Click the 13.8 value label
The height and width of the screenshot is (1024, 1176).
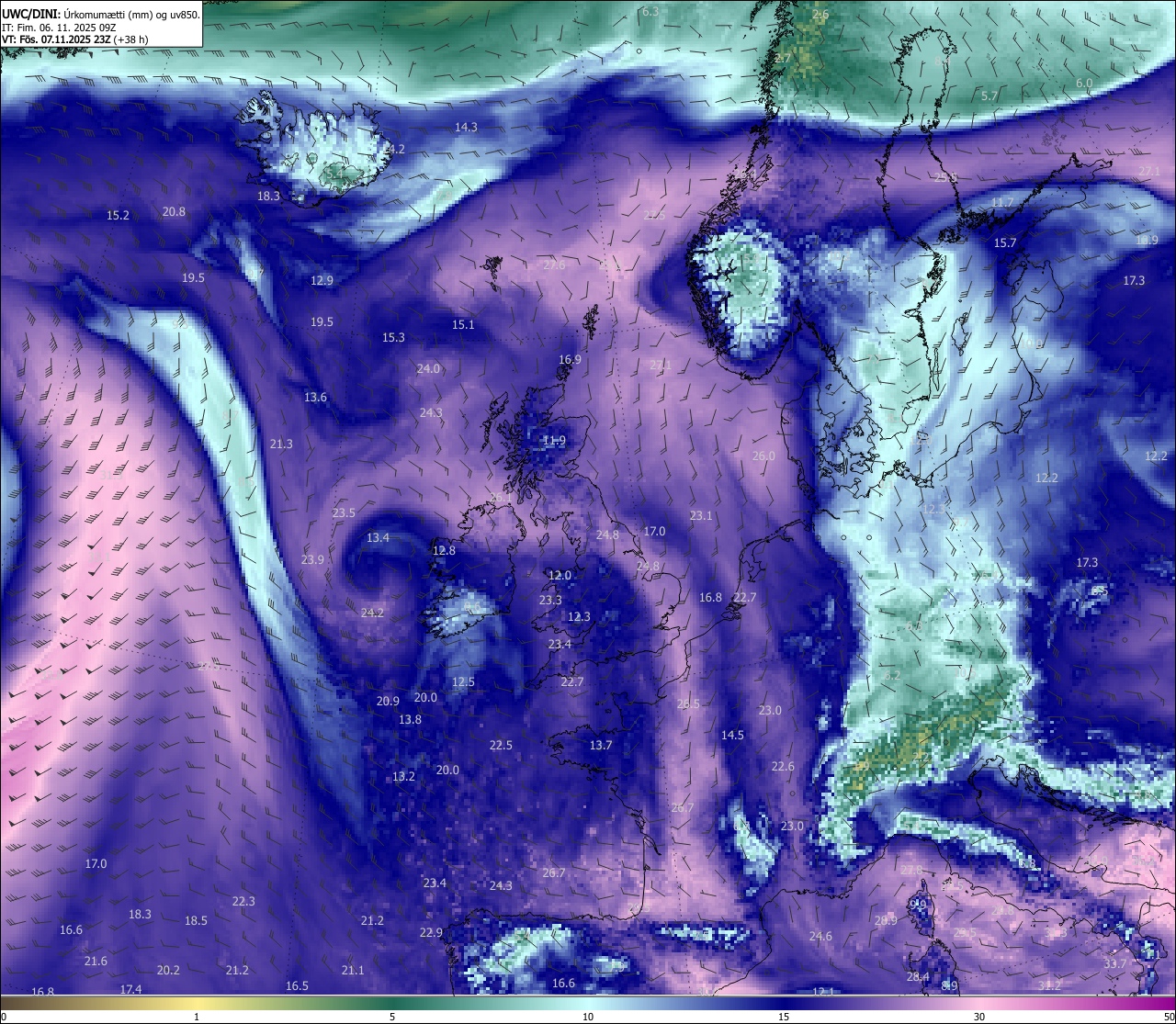click(x=410, y=719)
